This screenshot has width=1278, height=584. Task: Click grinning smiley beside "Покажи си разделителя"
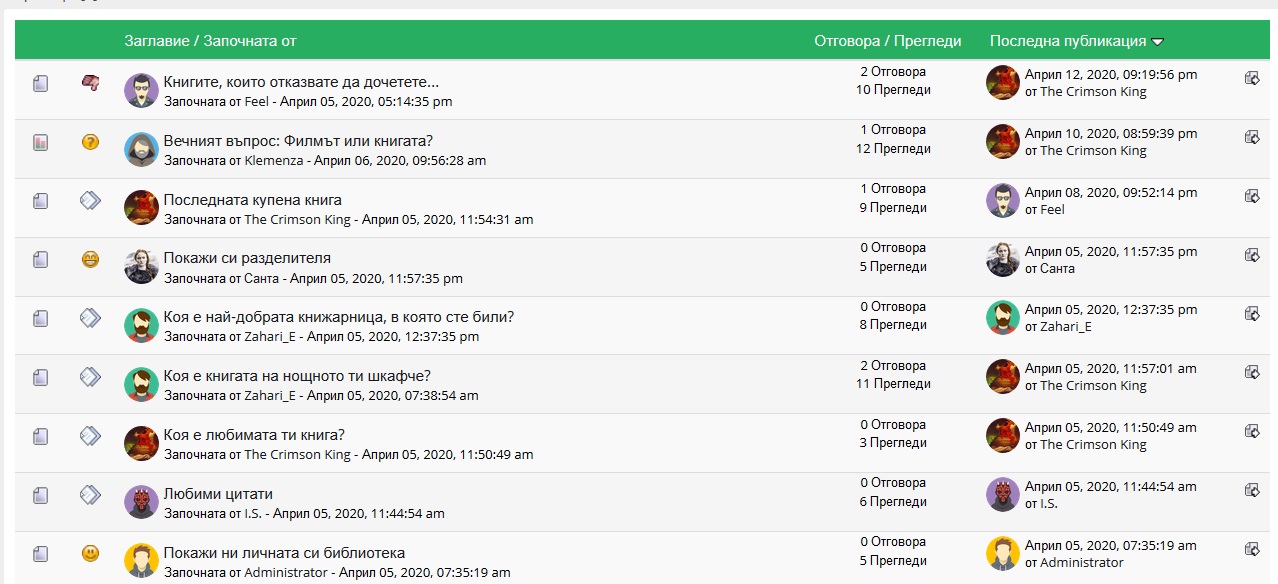click(x=90, y=260)
